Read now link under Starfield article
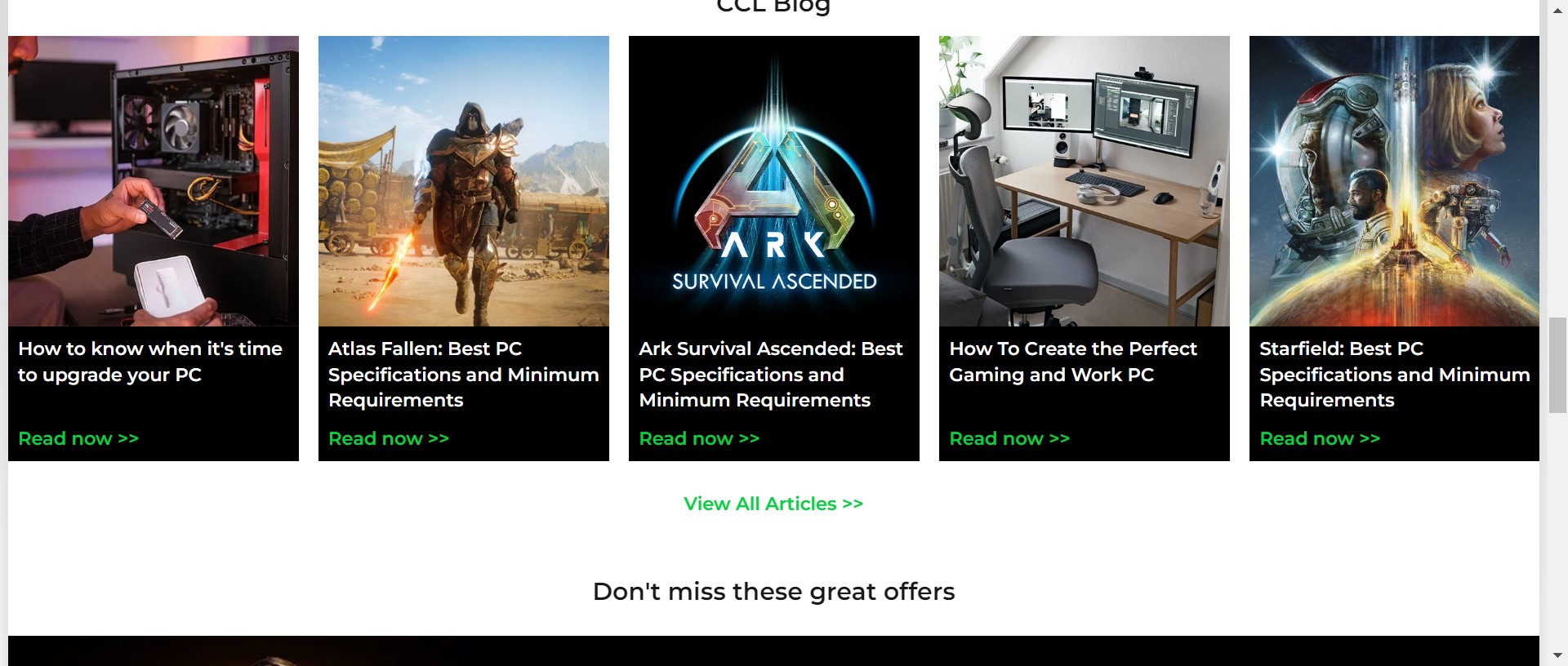1568x666 pixels. point(1320,438)
